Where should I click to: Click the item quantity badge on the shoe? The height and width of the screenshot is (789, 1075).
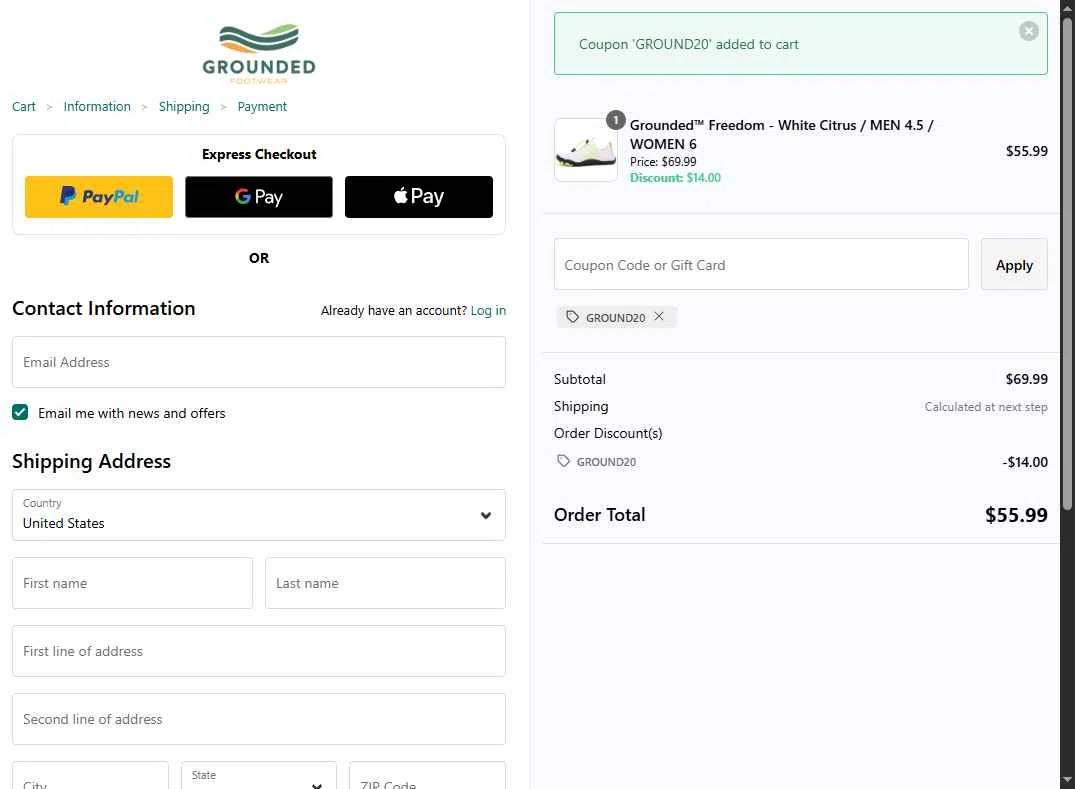616,120
